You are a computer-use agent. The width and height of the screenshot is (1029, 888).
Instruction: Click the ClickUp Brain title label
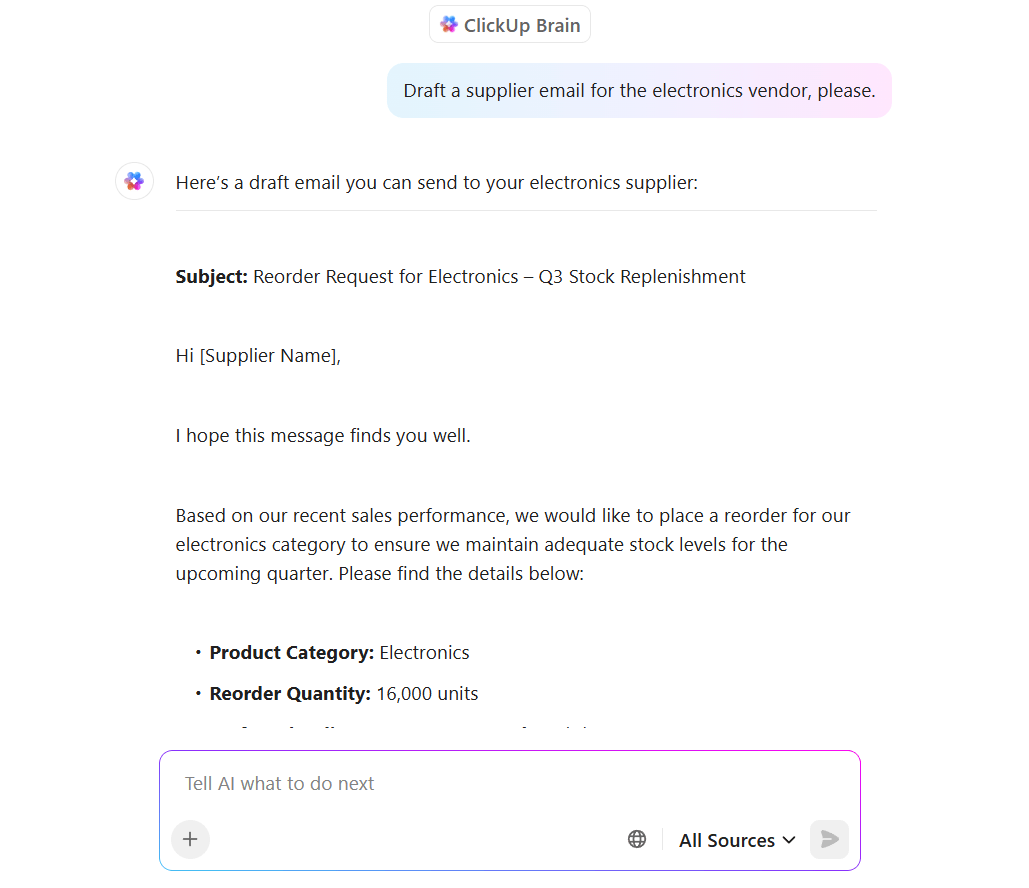pos(522,26)
